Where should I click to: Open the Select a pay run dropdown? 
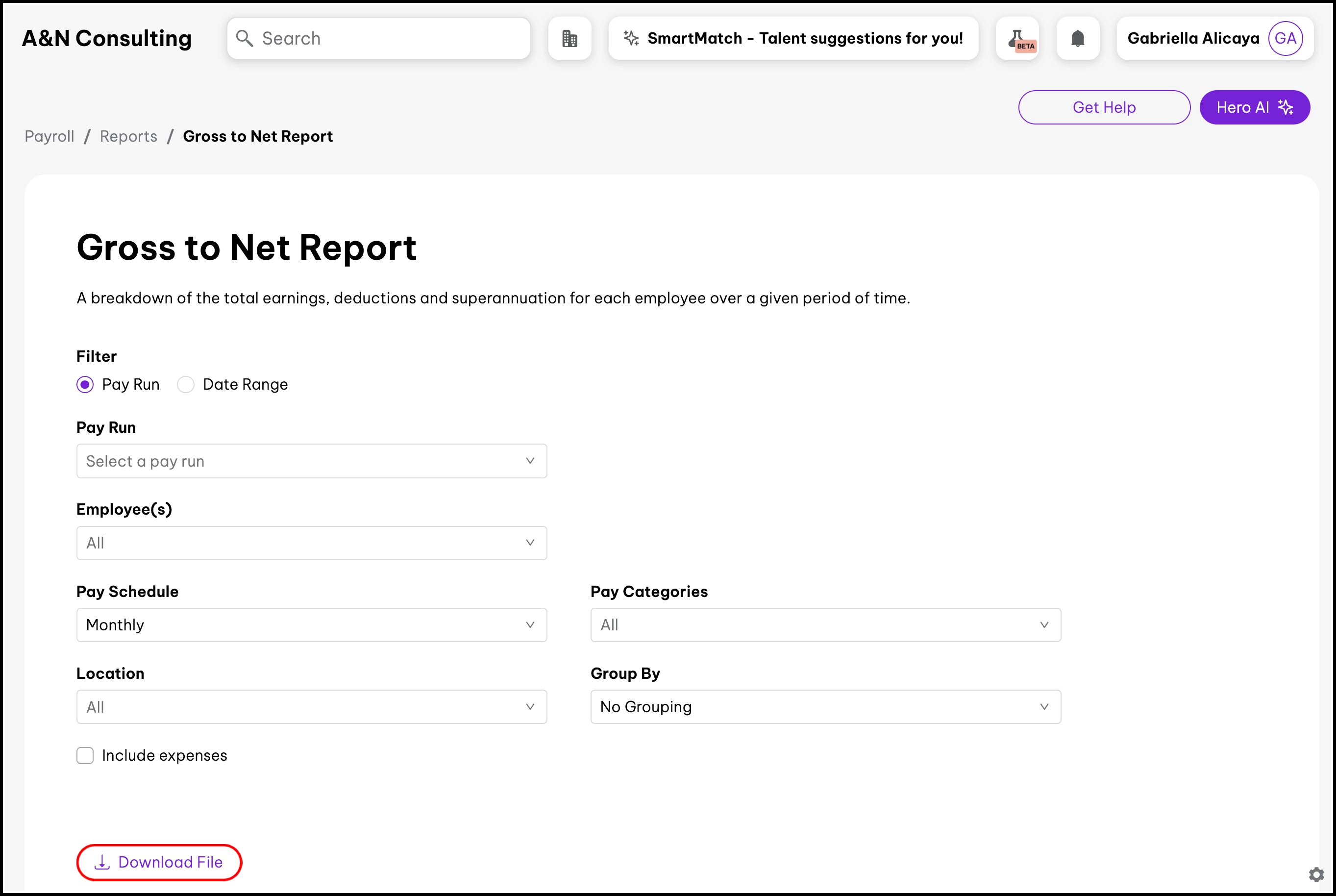coord(311,461)
